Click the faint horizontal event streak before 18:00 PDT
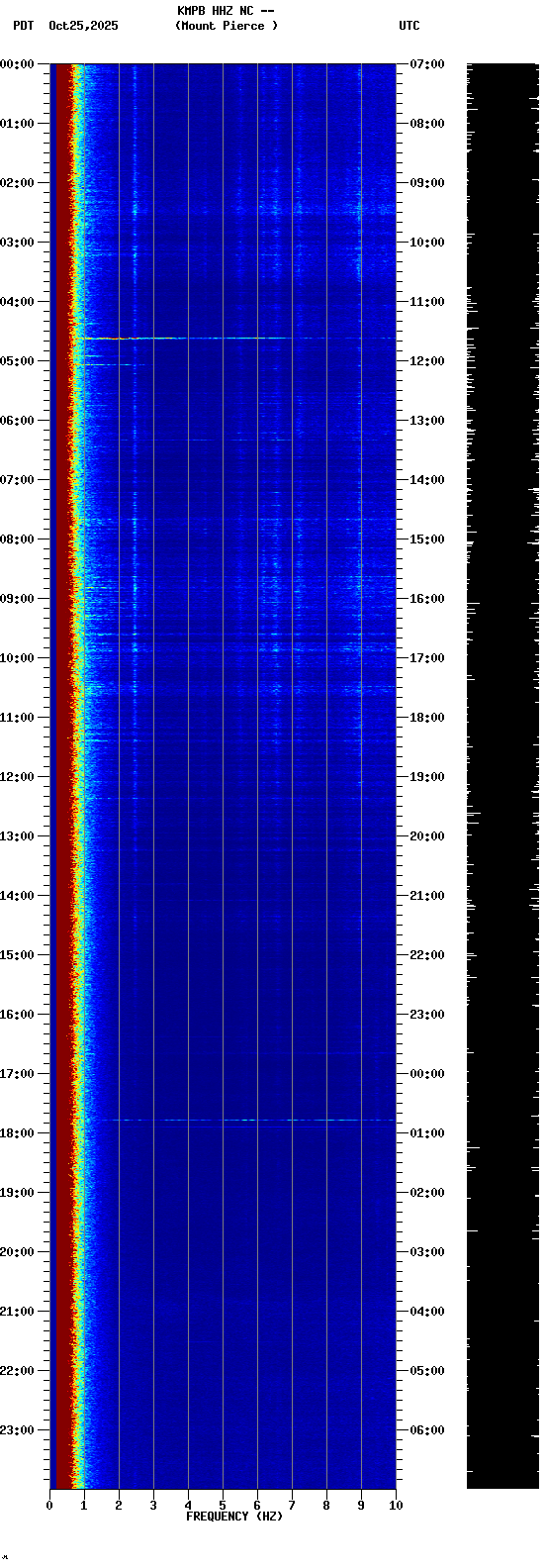This screenshot has width=546, height=1568. pos(252,1121)
